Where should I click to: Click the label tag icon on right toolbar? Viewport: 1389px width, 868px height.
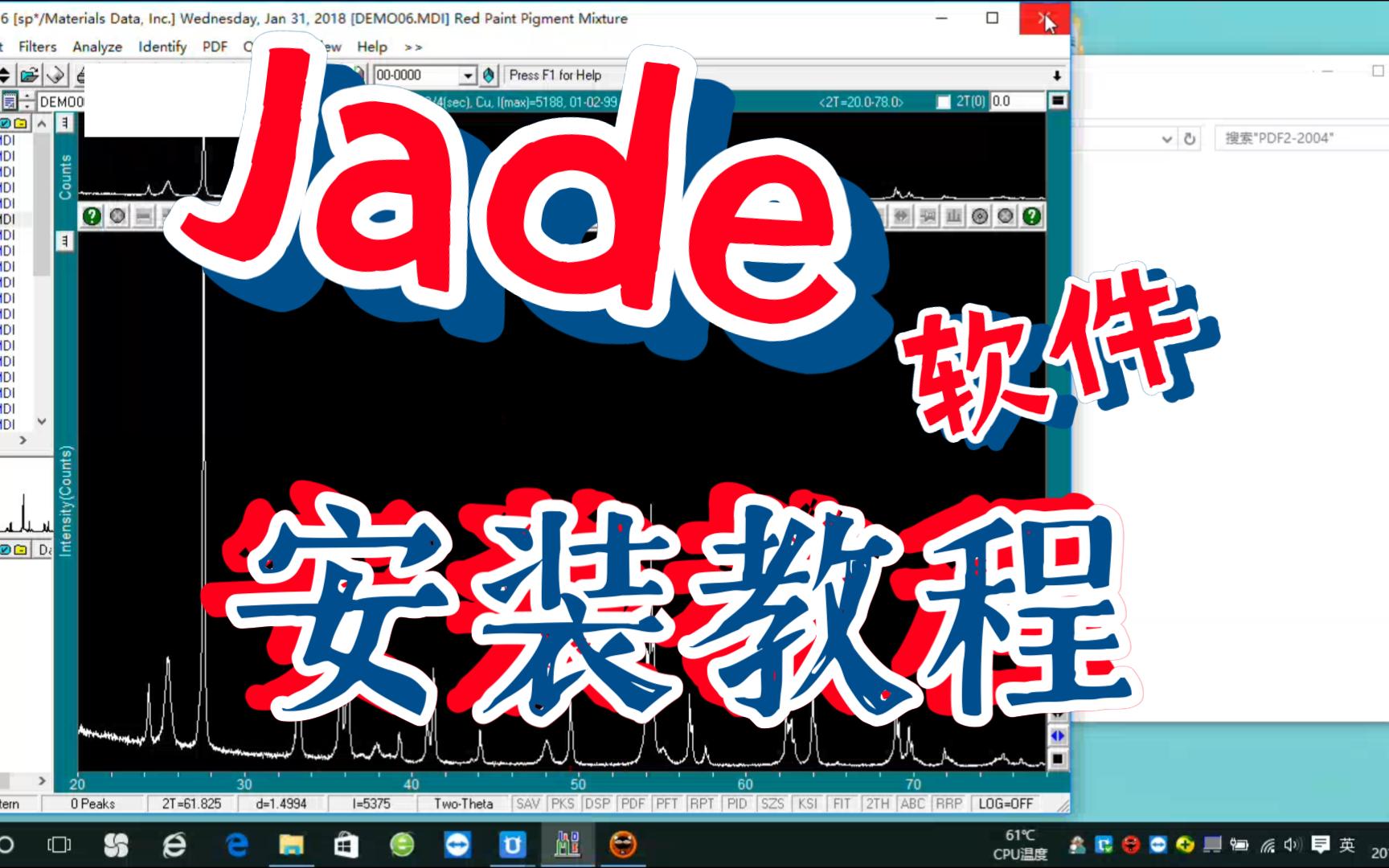[x=928, y=216]
